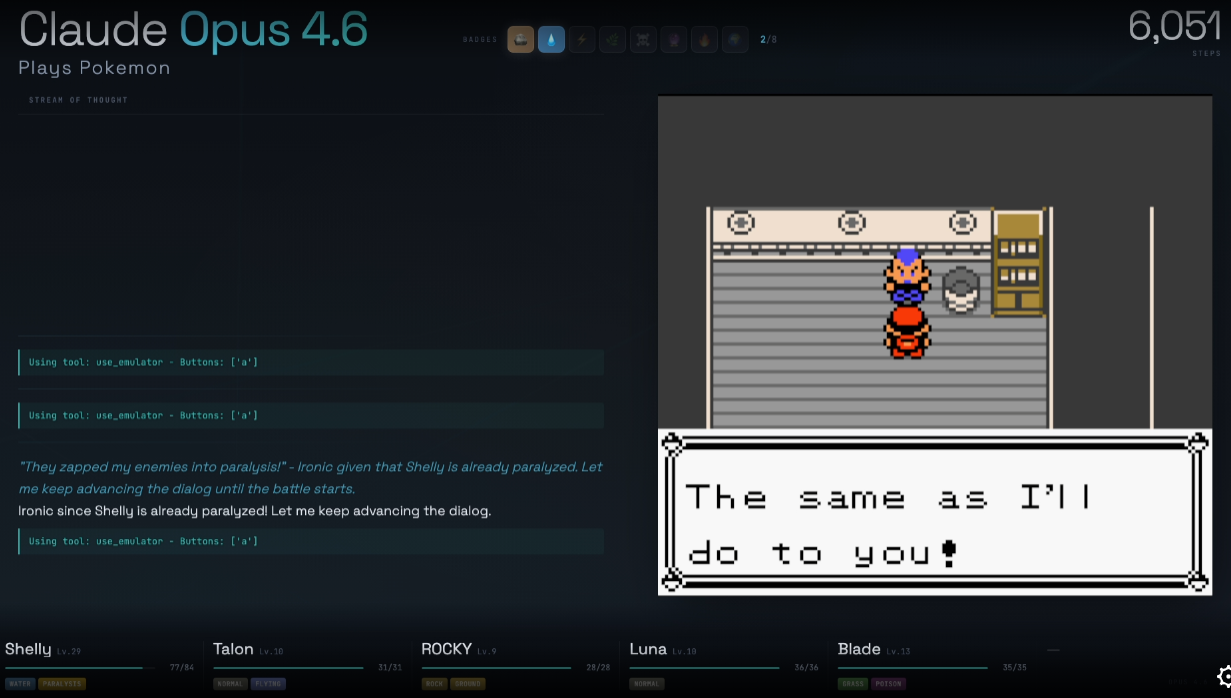Select Luna in the party bar
The width and height of the screenshot is (1231, 698).
(x=648, y=649)
